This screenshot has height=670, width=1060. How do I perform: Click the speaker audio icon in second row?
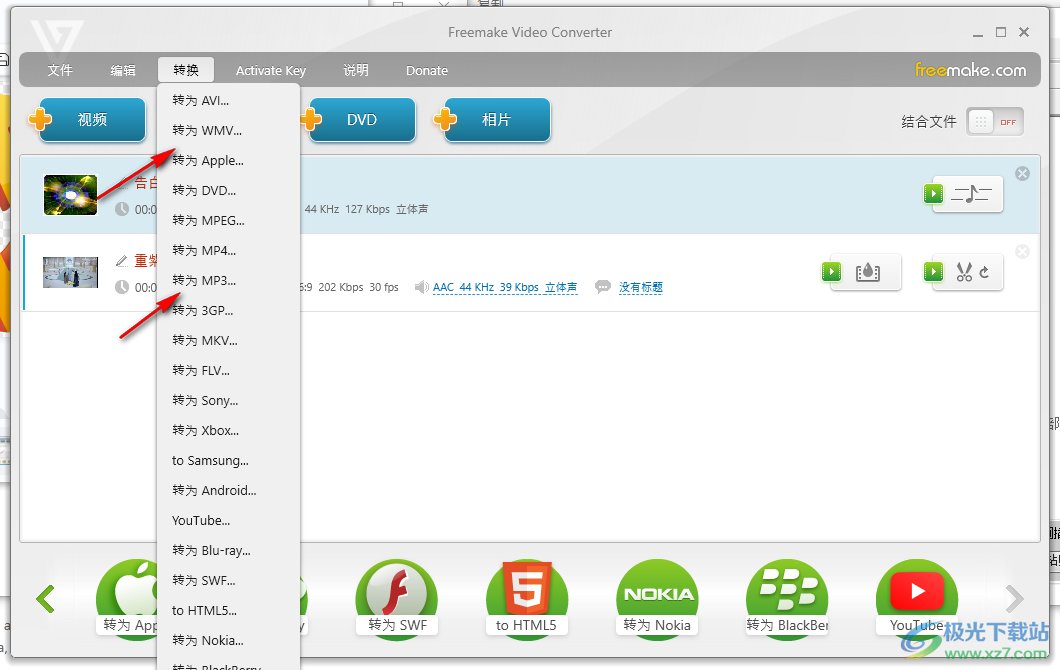[x=421, y=287]
